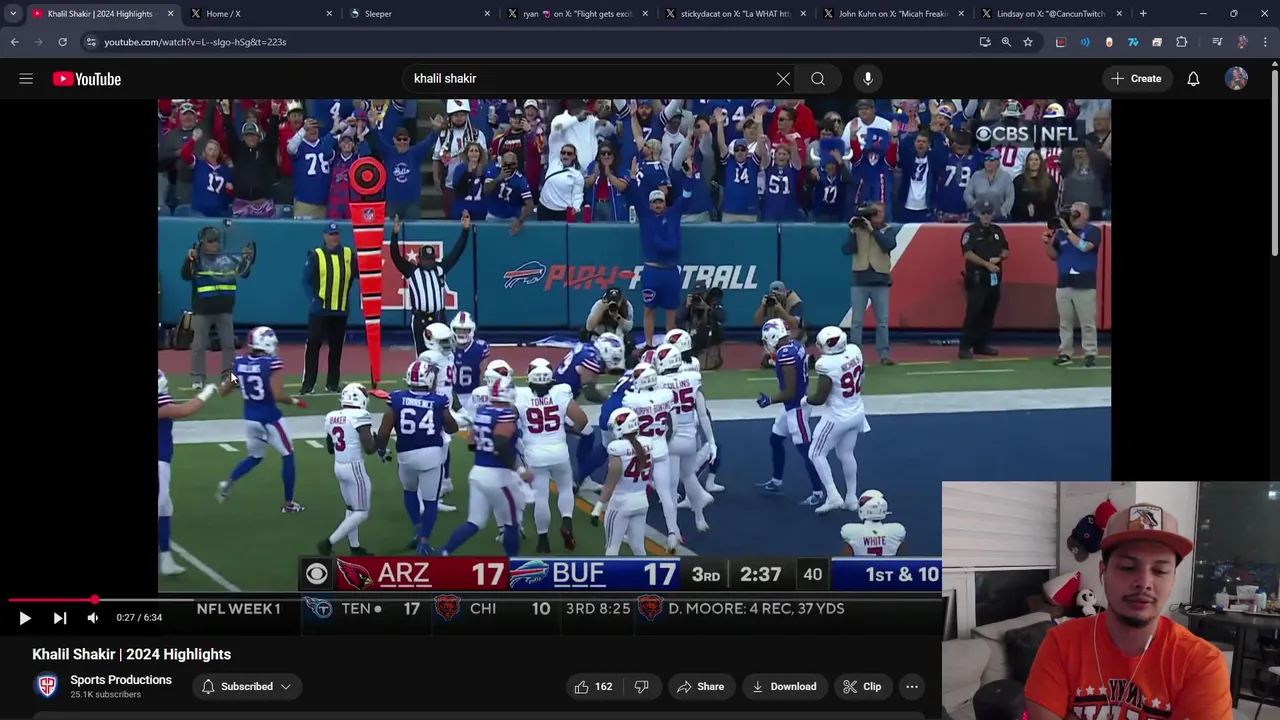Viewport: 1280px width, 720px height.
Task: Like the video with 162 likes
Action: tap(593, 686)
